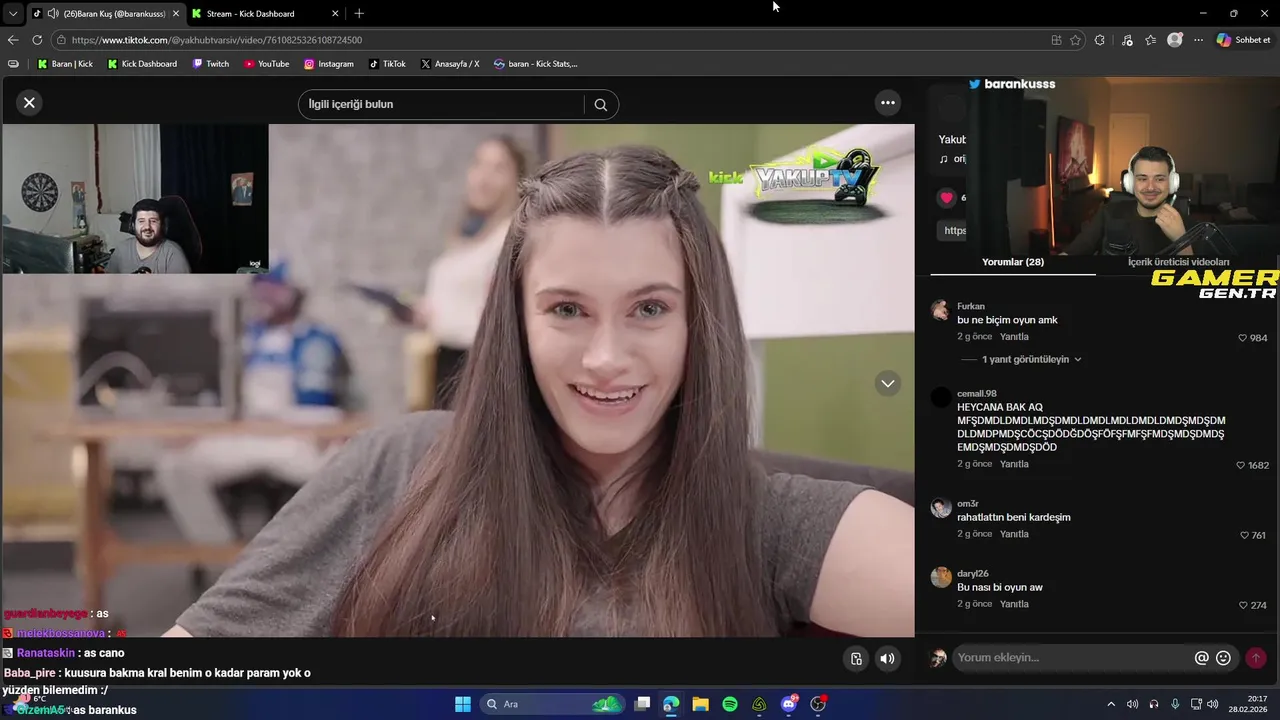Reload the page with refresh icon
This screenshot has height=720, width=1280.
tap(37, 40)
